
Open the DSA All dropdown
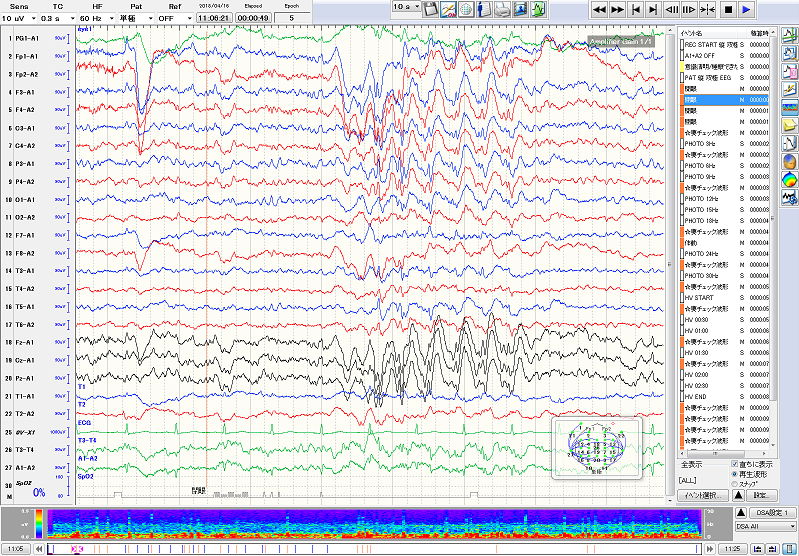click(x=765, y=526)
